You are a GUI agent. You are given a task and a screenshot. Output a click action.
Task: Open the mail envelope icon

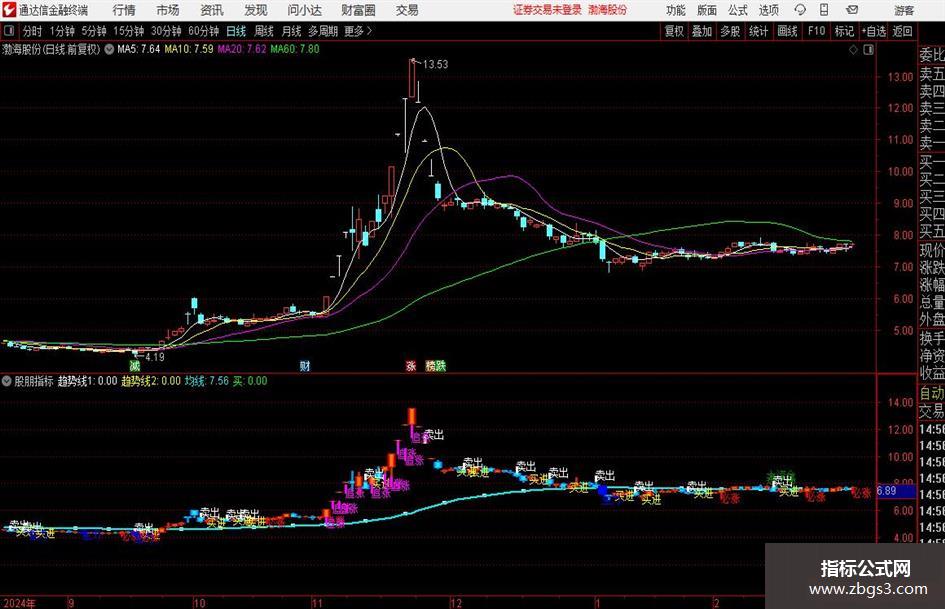[852, 10]
